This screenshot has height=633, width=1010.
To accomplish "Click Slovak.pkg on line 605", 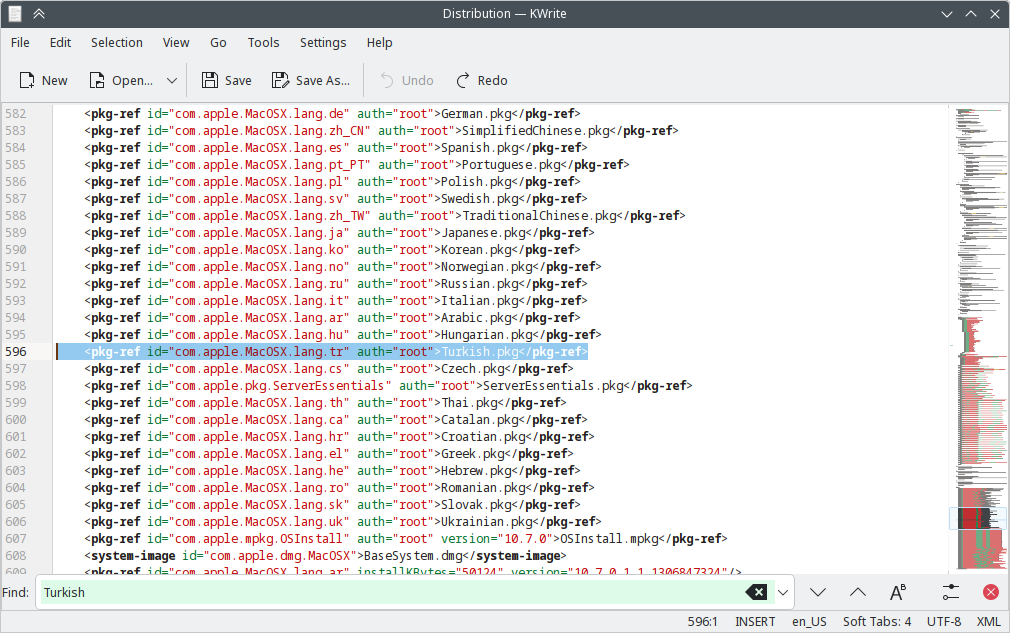I will tap(477, 505).
